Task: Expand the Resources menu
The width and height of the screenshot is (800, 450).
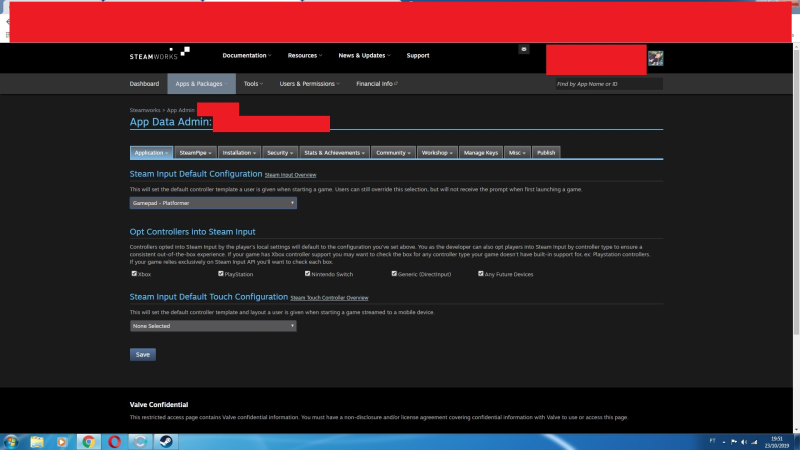Action: [305, 55]
